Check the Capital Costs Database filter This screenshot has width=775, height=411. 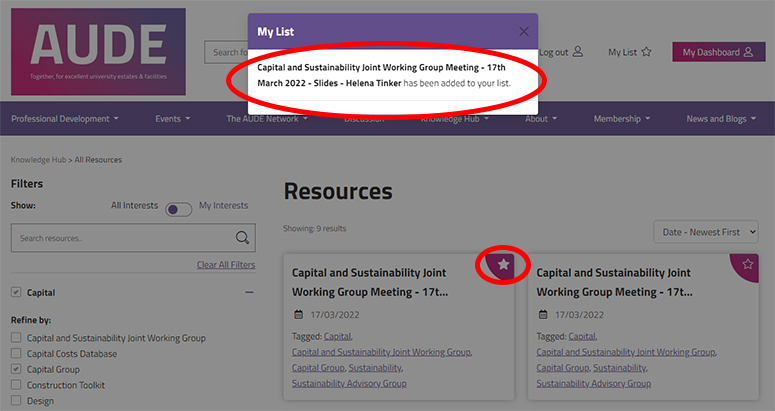tap(16, 354)
